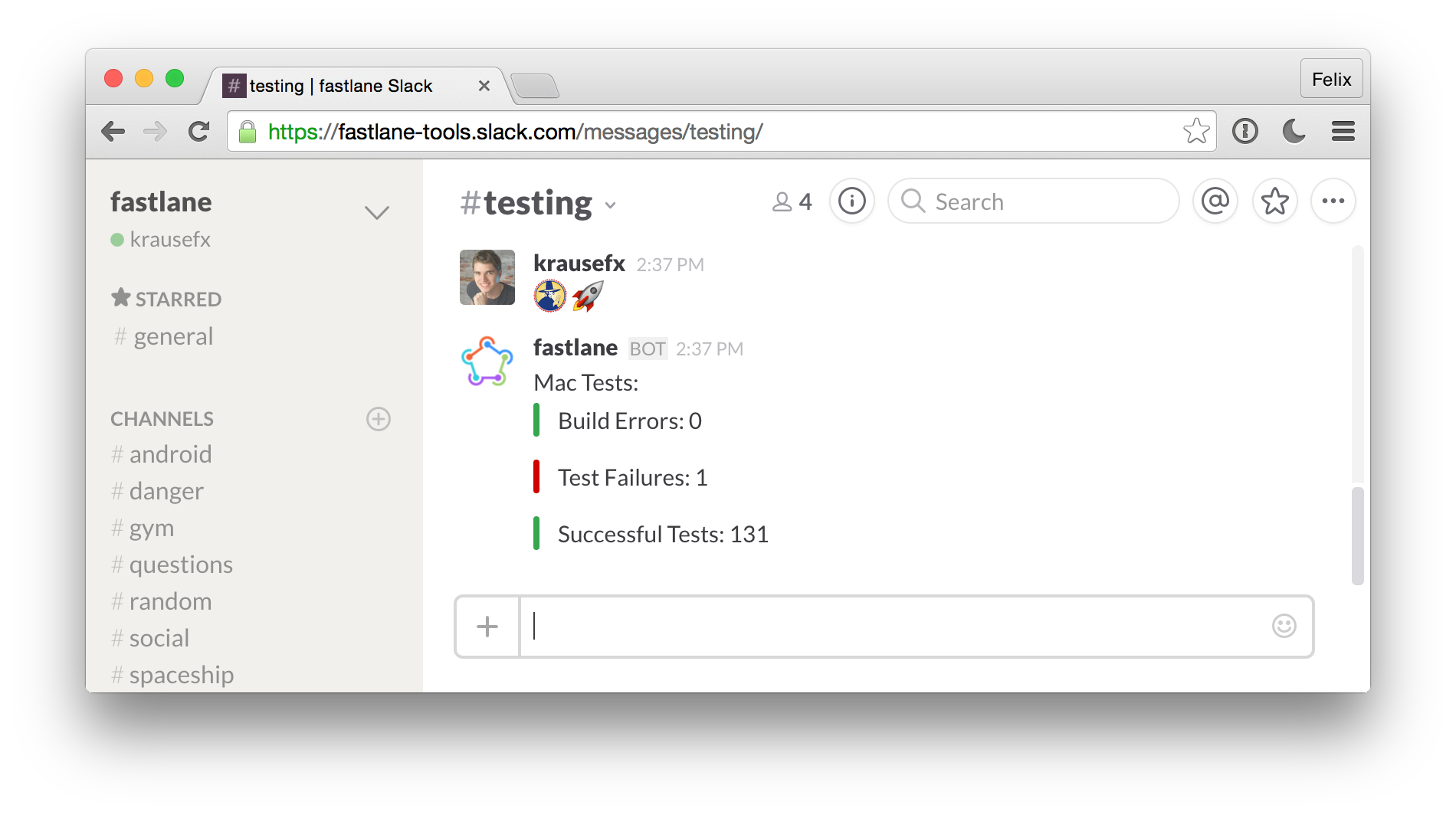Viewport: 1456px width, 815px height.
Task: Open the more options ellipsis menu
Action: (1333, 201)
